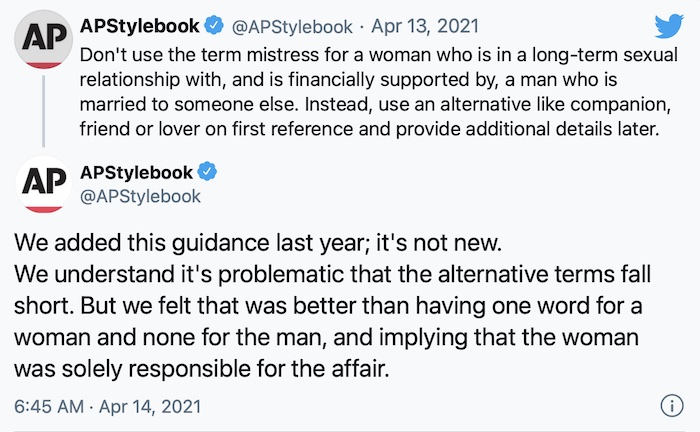
Task: Open the Apr 13, 2021 date link
Action: point(425,26)
